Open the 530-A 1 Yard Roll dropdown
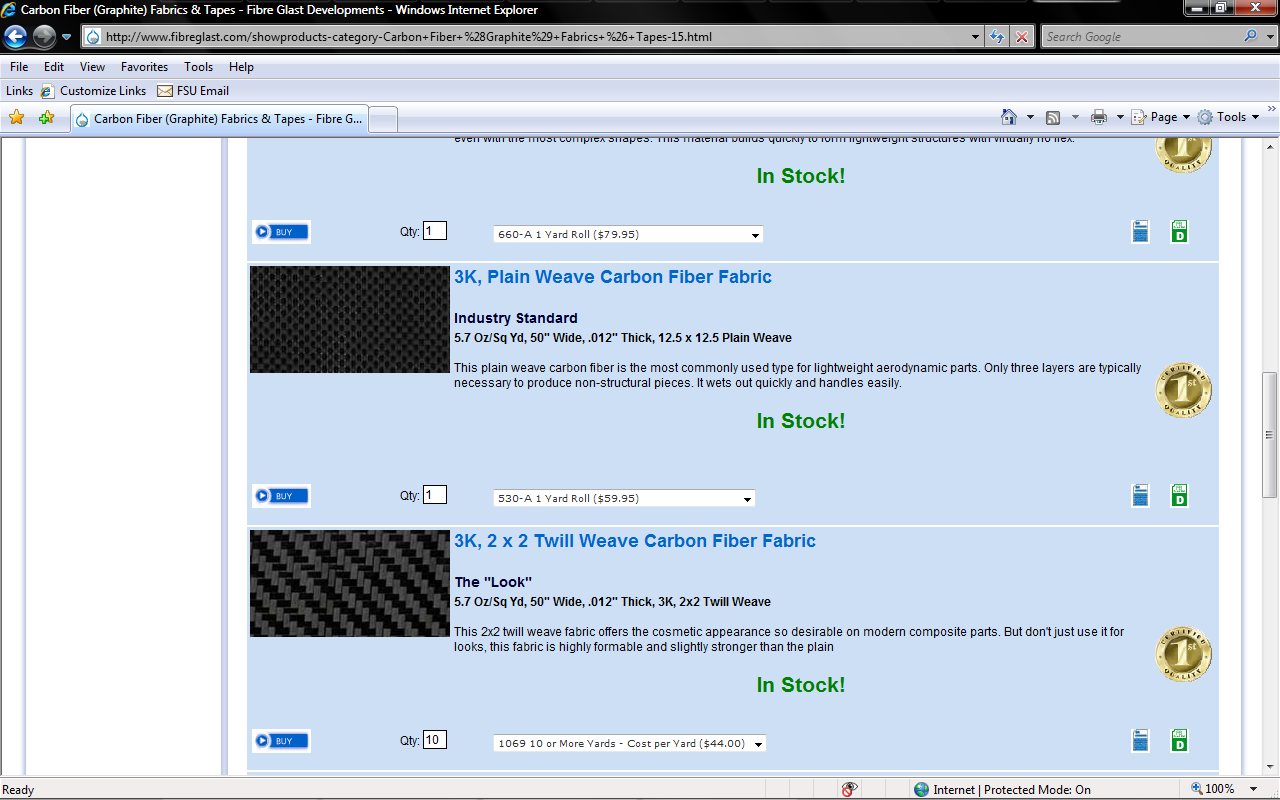 coord(624,498)
